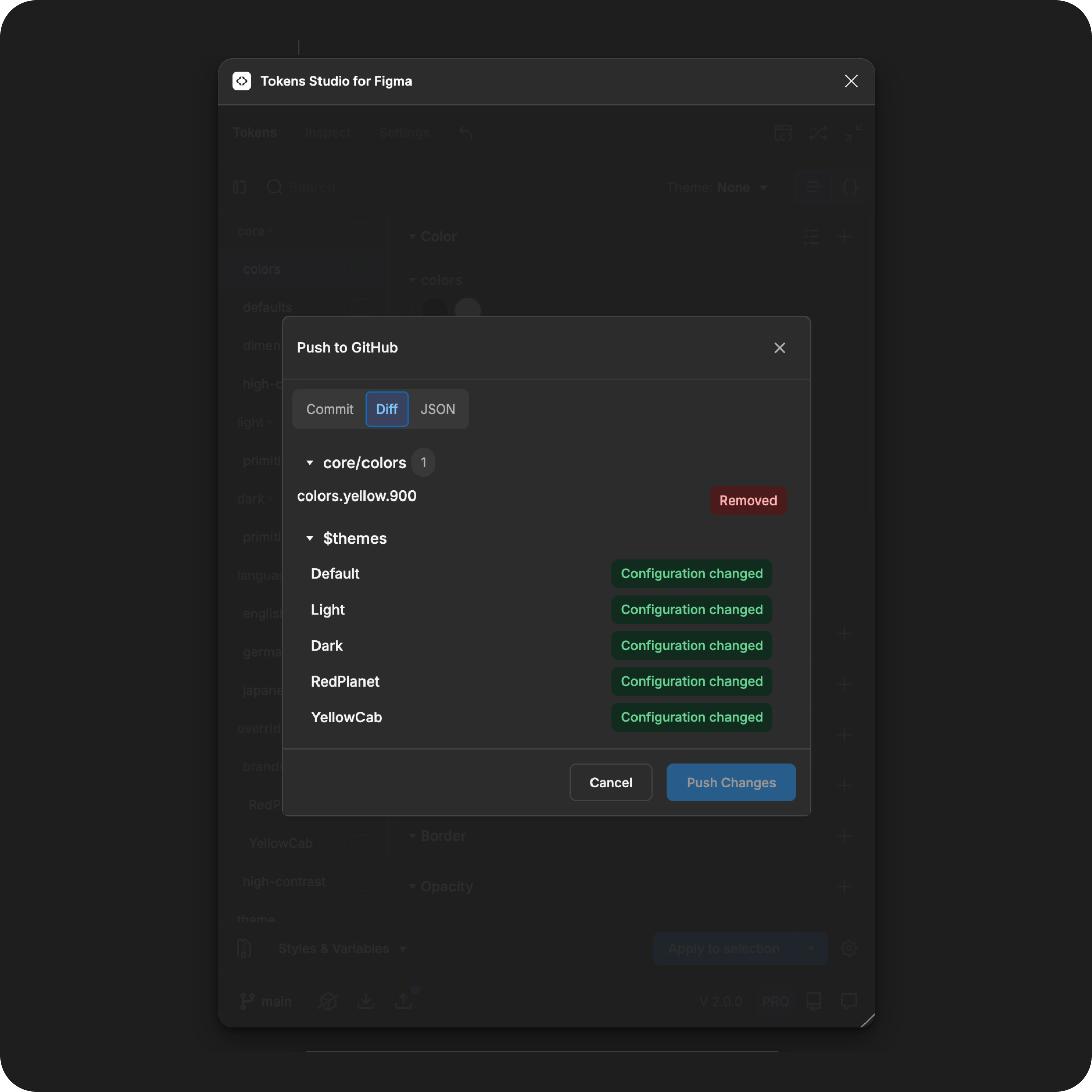Toggle the core token set checkbox
This screenshot has width=1092, height=1092.
(x=360, y=231)
